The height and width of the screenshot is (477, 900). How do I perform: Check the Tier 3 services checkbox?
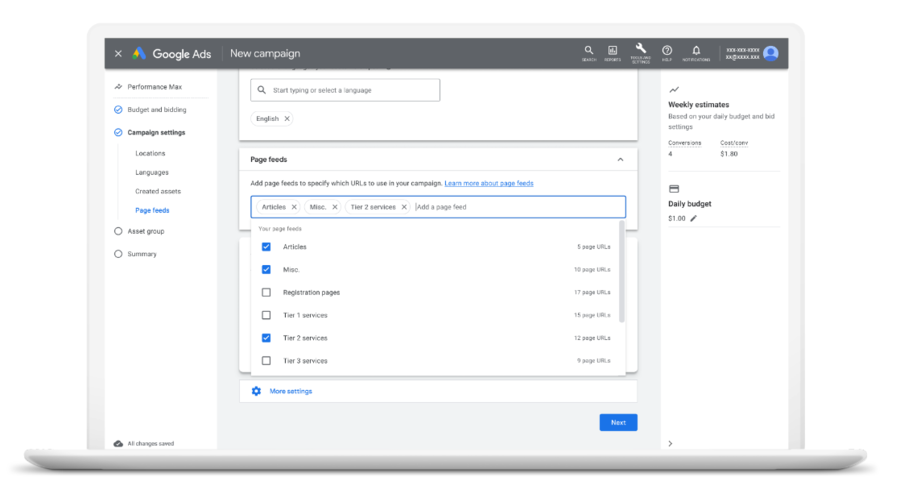pyautogui.click(x=266, y=361)
